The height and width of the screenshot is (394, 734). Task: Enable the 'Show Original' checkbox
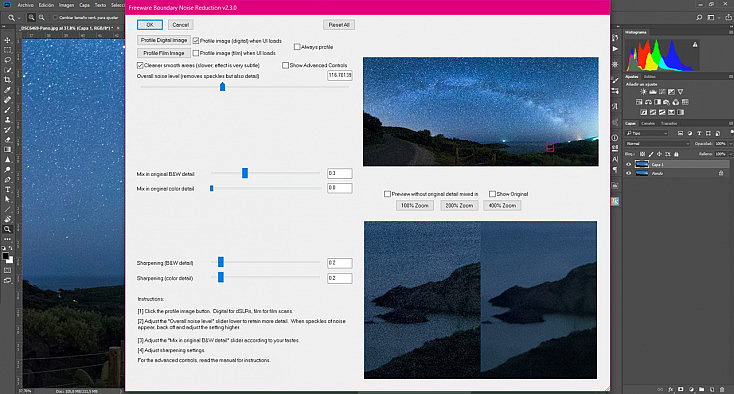pos(492,194)
